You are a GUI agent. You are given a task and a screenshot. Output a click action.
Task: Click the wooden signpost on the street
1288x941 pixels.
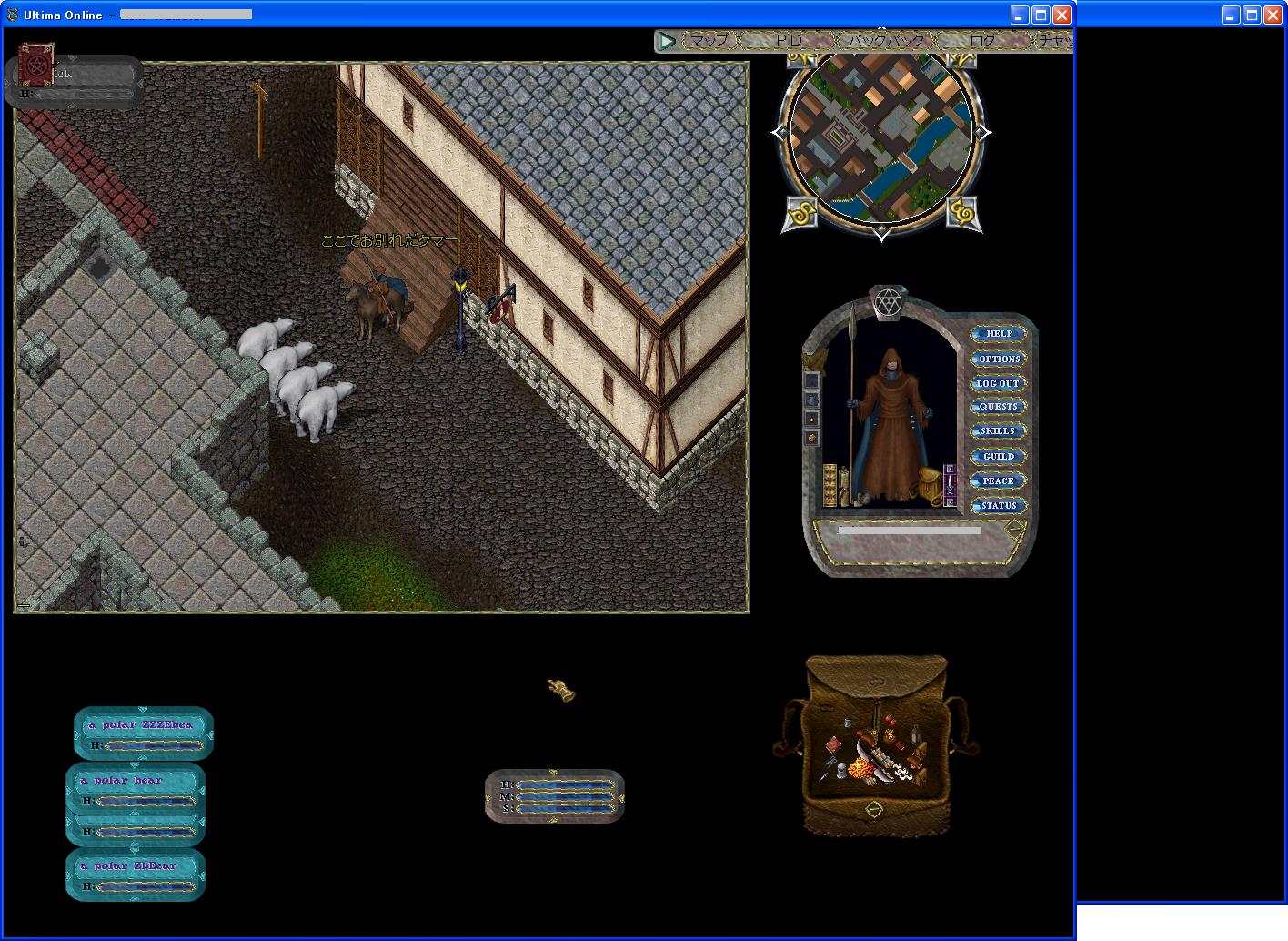(260, 118)
